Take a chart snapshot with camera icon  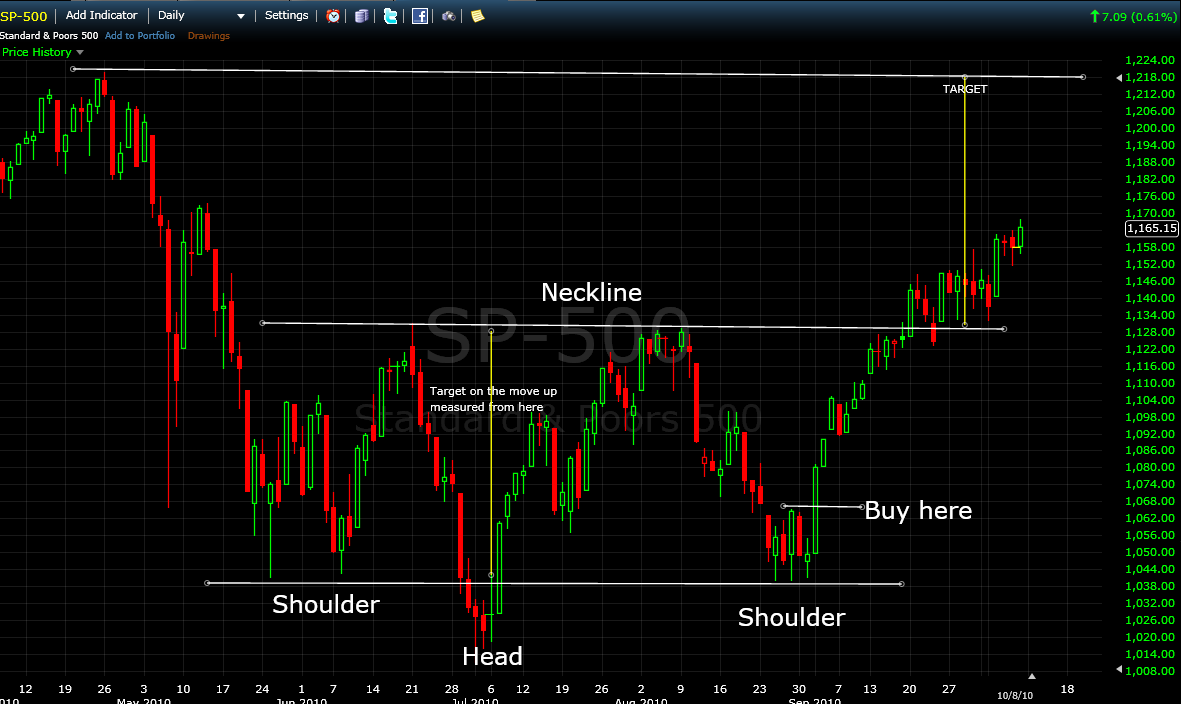click(x=448, y=16)
